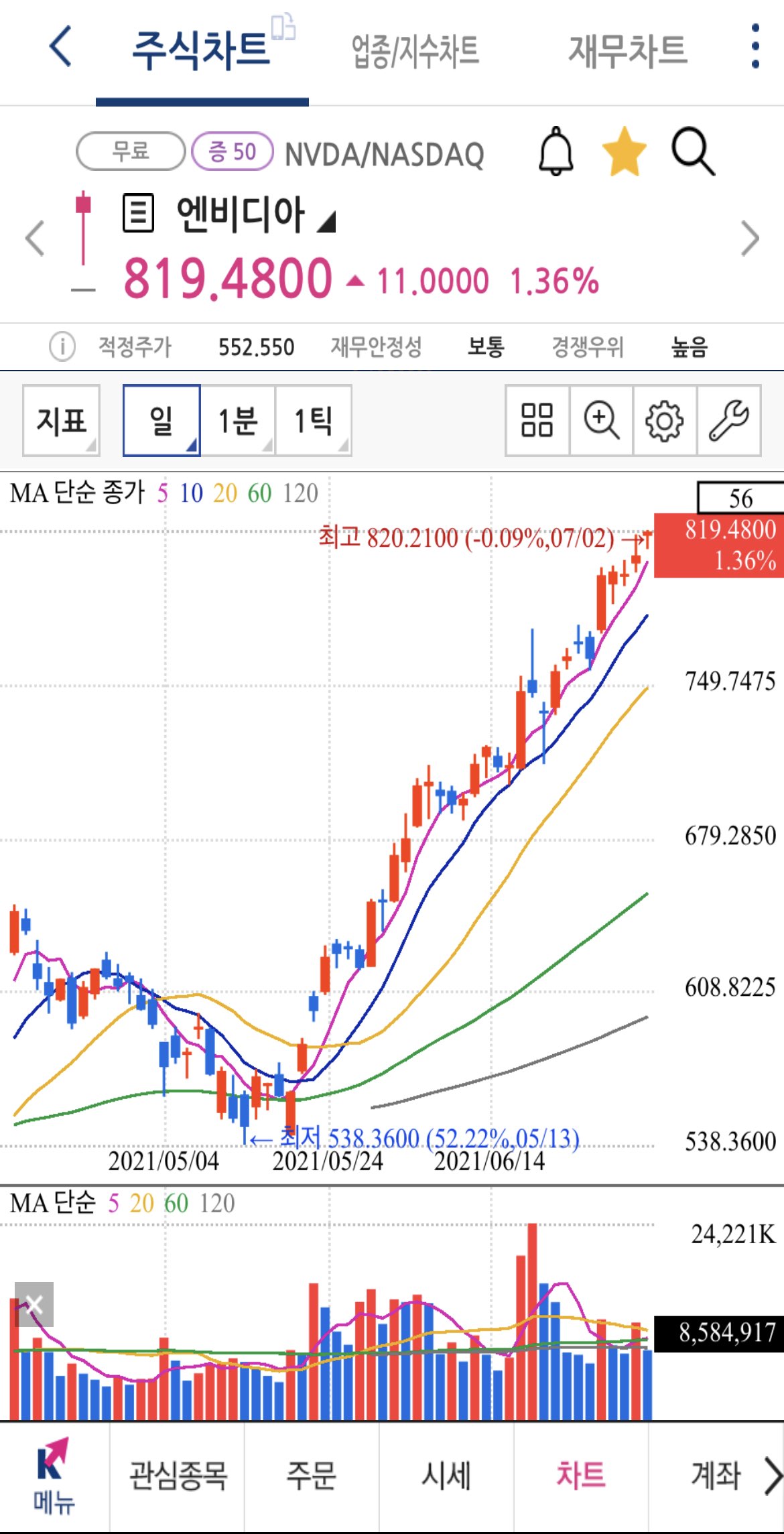The width and height of the screenshot is (784, 1534).
Task: Tap the 무료 pill button
Action: click(x=131, y=151)
